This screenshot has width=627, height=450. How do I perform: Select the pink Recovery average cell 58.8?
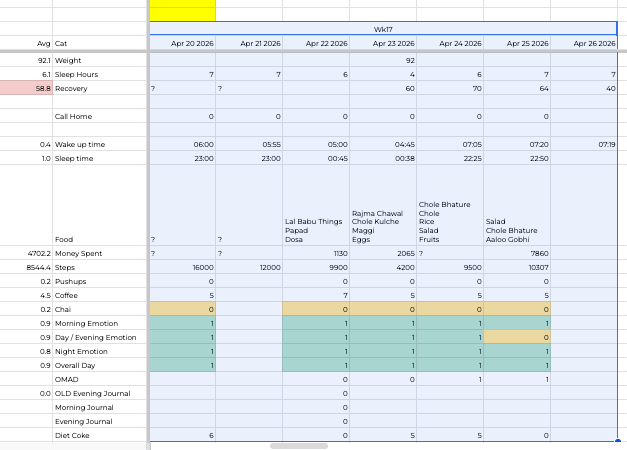[26, 88]
